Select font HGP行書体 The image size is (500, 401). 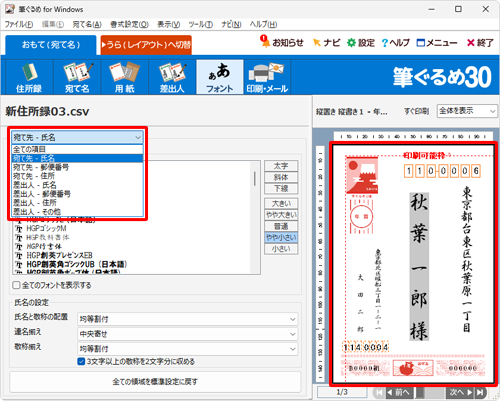44,247
